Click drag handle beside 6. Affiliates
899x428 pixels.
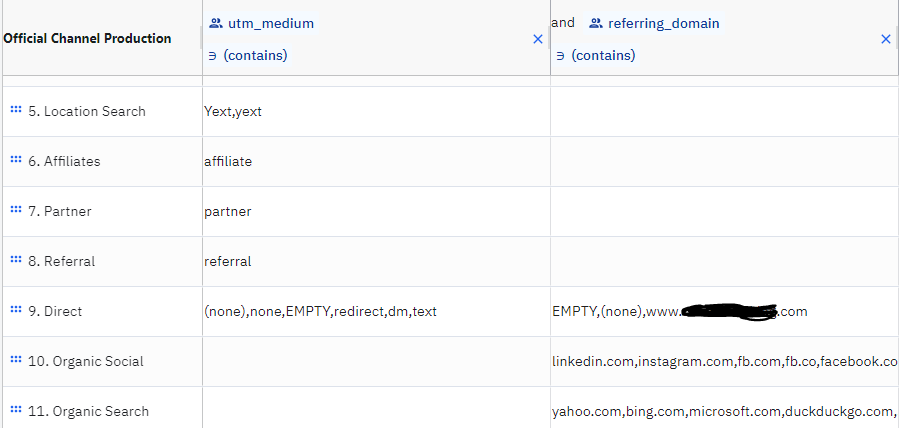point(15,161)
